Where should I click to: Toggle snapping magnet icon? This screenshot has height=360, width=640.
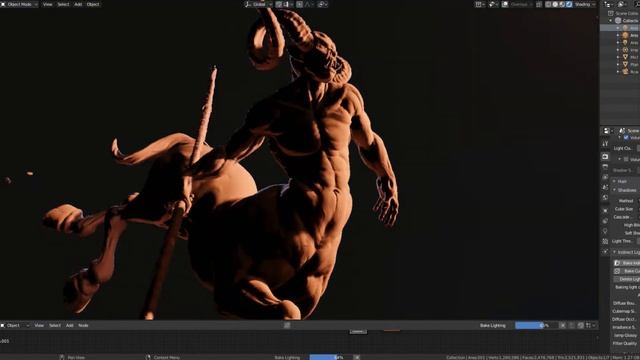coord(279,4)
